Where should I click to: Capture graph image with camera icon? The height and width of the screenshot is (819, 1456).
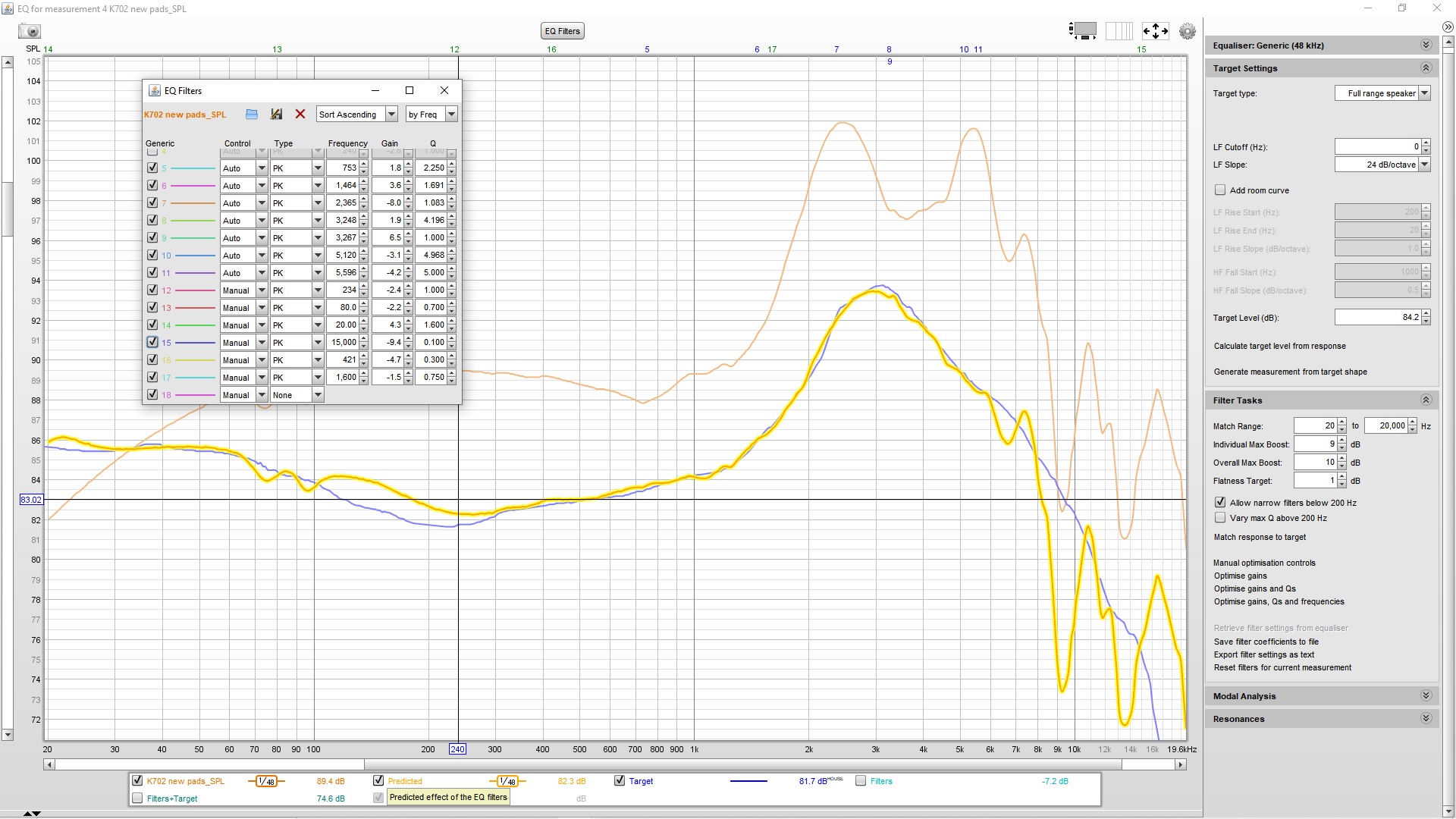point(30,31)
